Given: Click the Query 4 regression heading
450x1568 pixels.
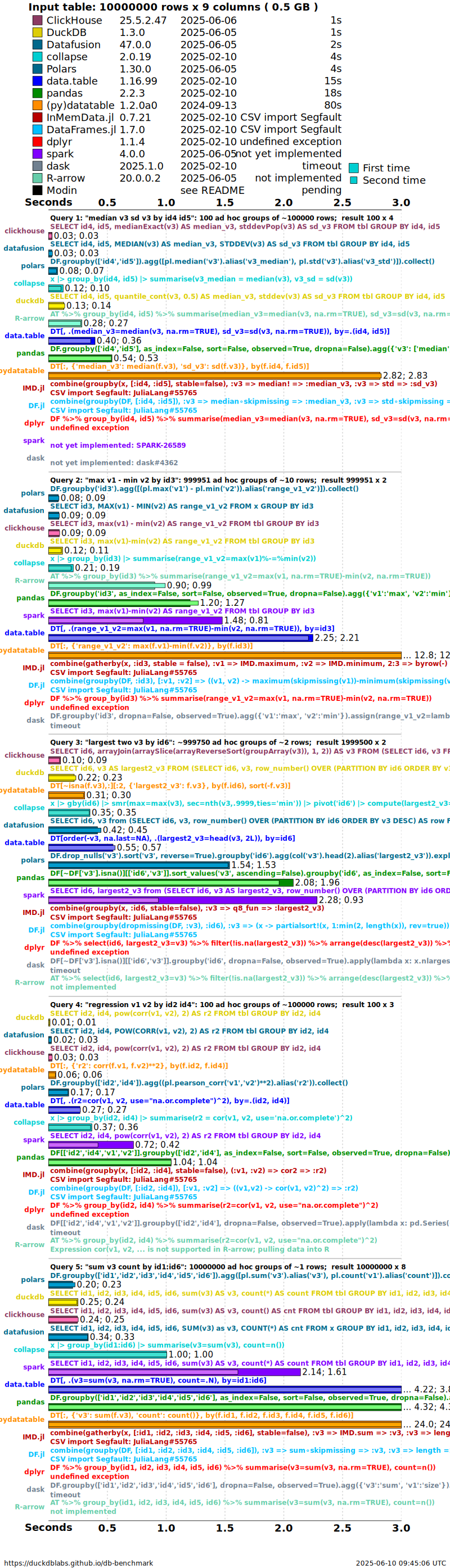Looking at the screenshot, I should pos(222,1005).
